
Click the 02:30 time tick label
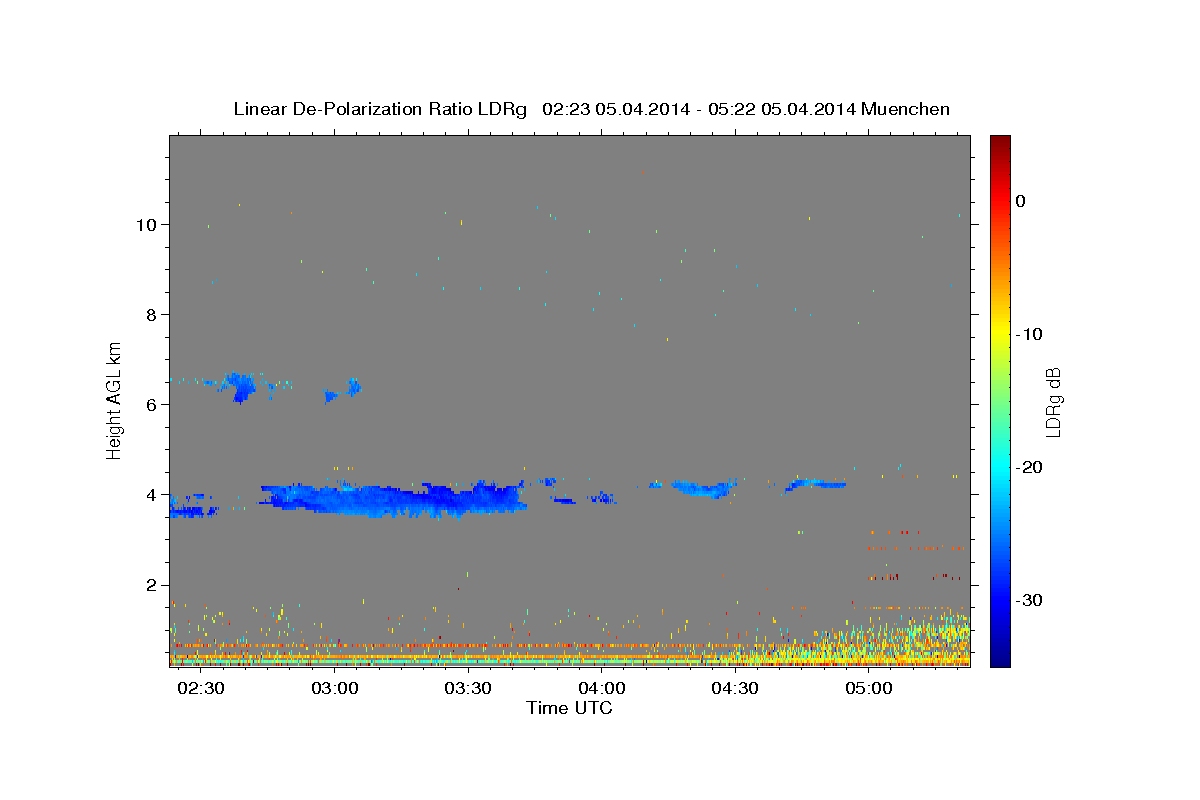pos(201,689)
